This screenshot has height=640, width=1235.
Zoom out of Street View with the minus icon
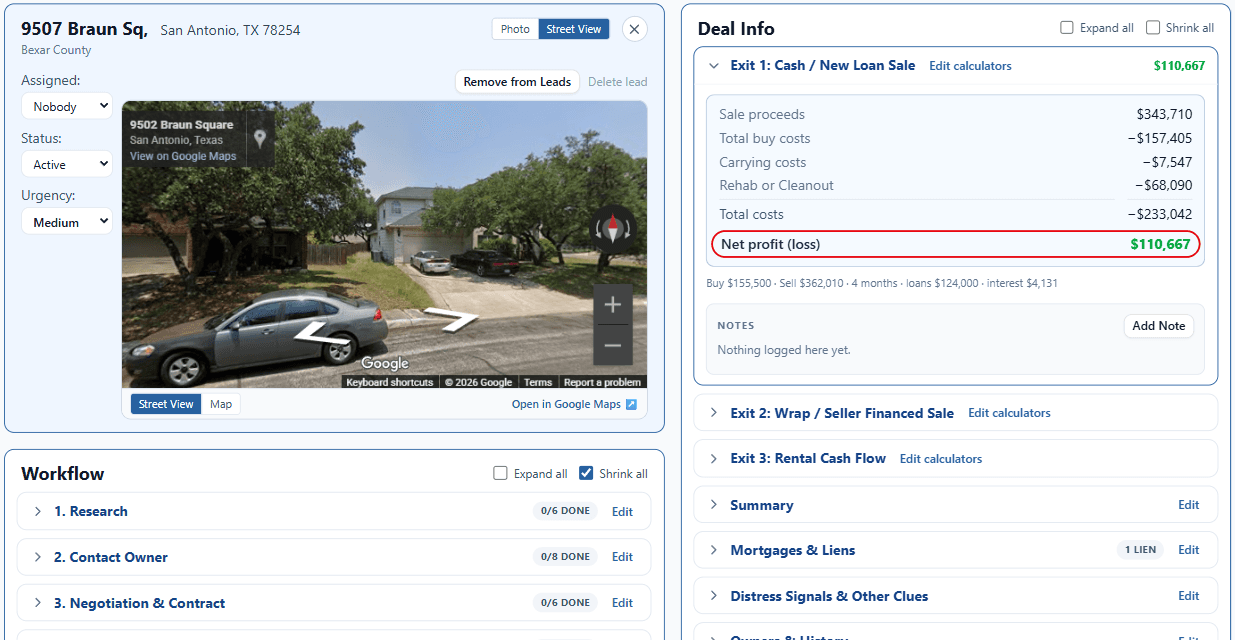click(613, 346)
